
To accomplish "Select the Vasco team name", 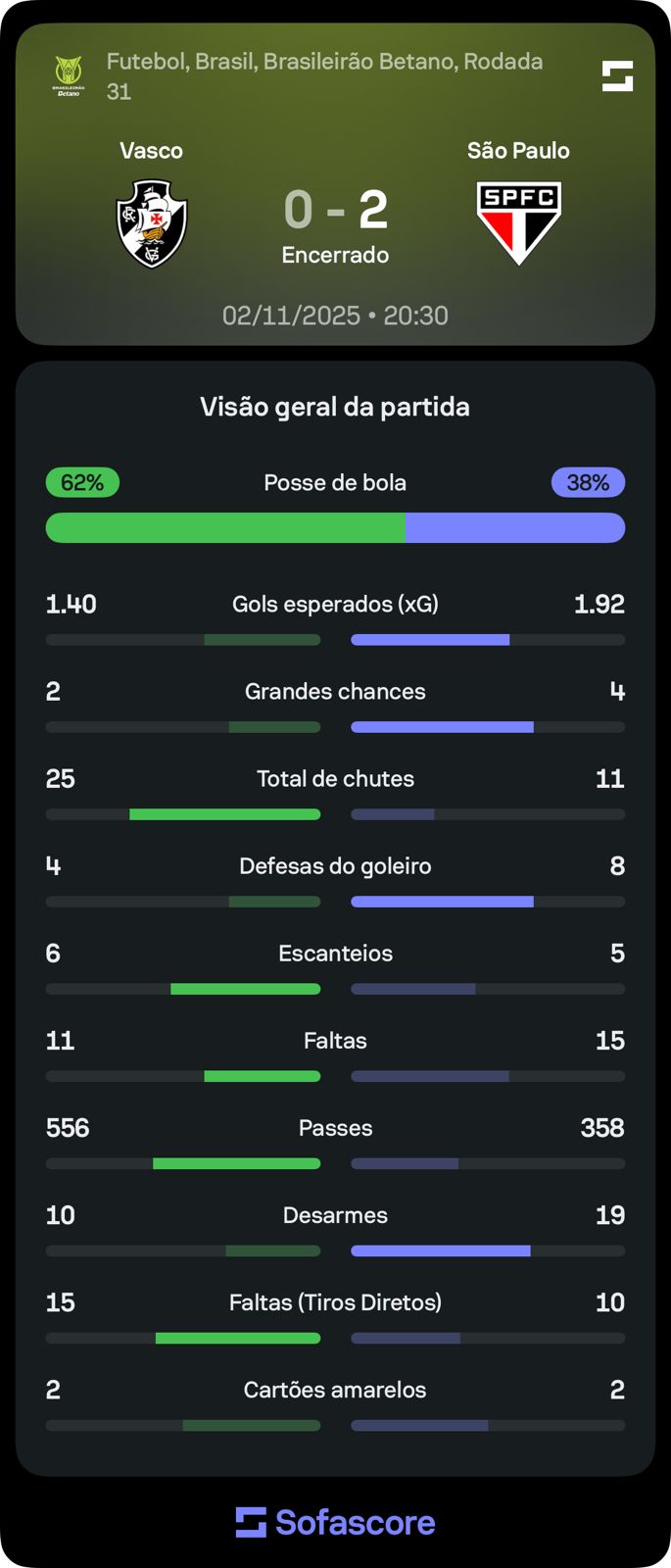I will [151, 151].
